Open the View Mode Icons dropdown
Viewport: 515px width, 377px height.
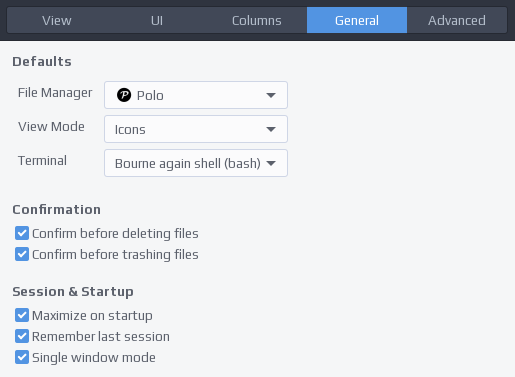tap(196, 129)
